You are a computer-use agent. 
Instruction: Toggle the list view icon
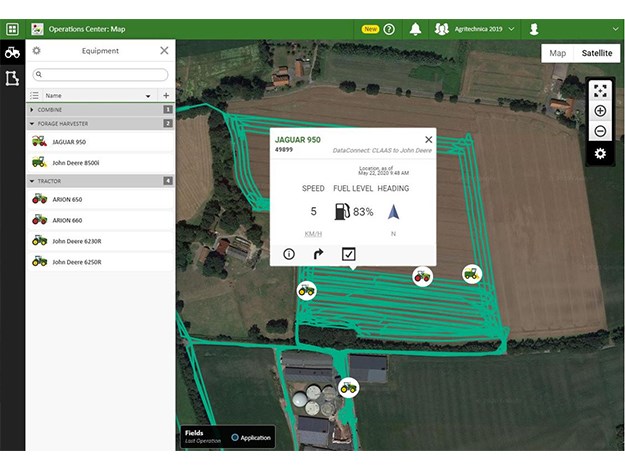pyautogui.click(x=35, y=96)
